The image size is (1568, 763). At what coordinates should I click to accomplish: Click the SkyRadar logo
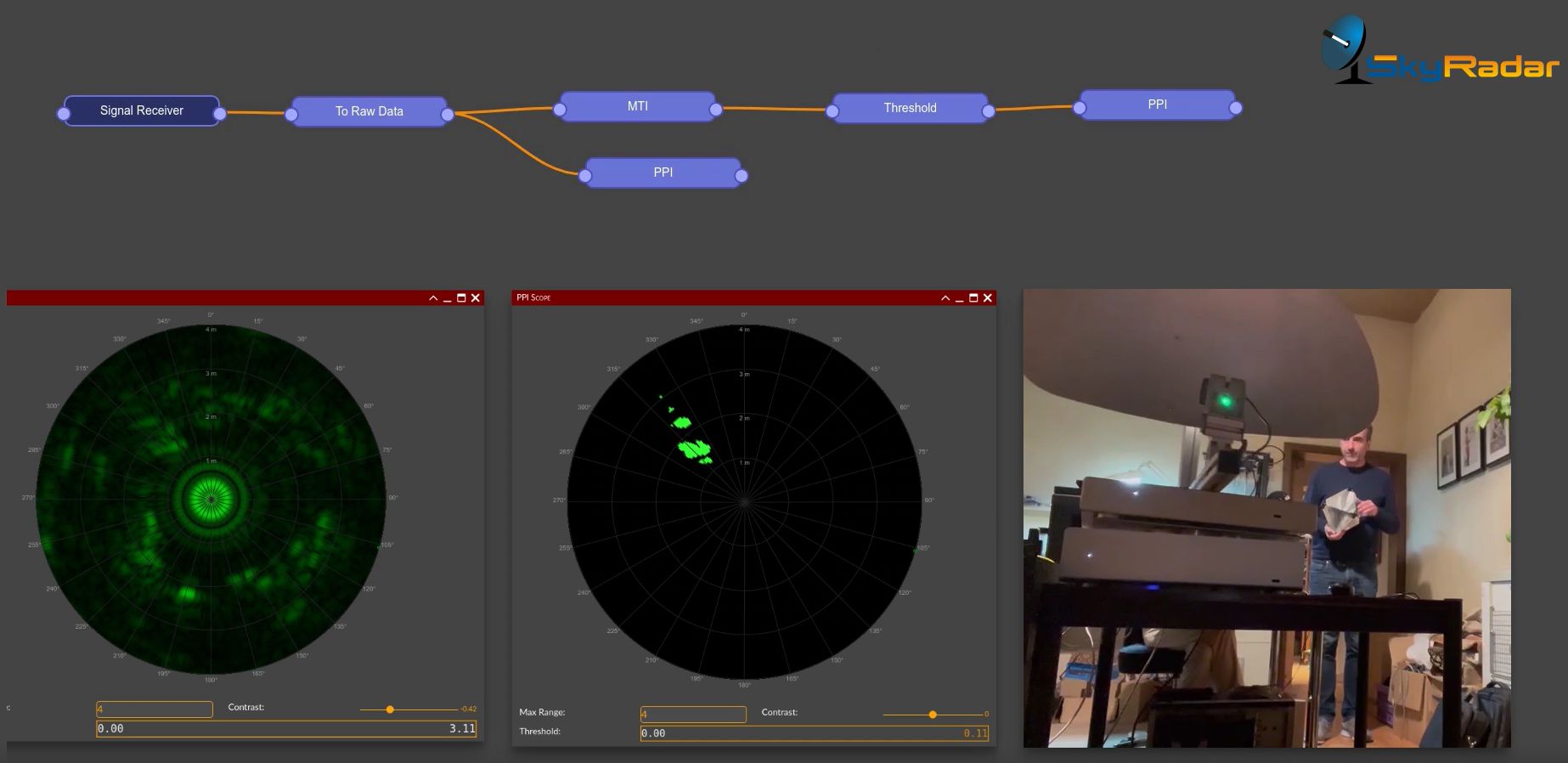(1439, 53)
